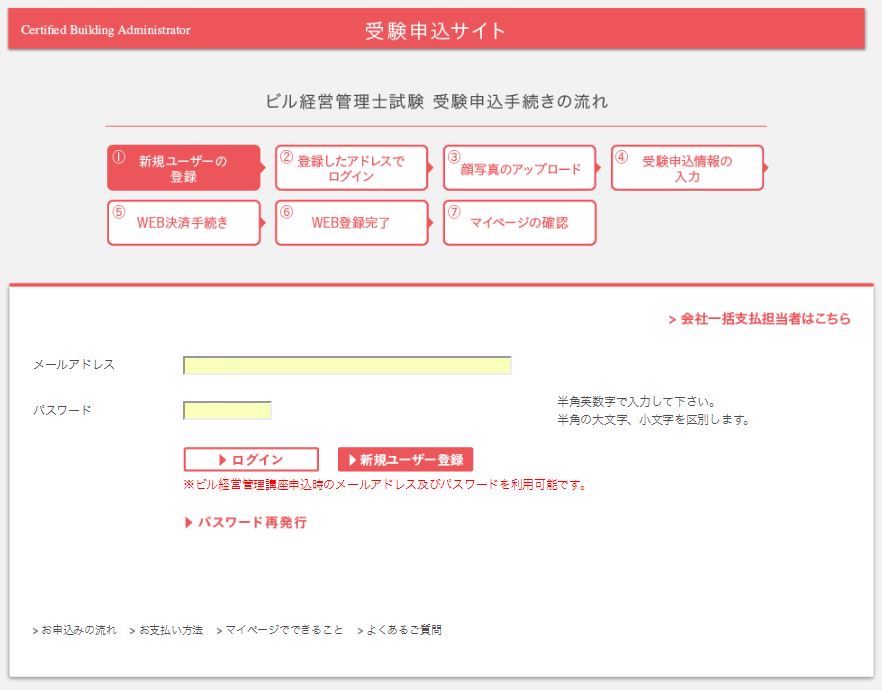
Task: Select step 2 登録したアドレスでログイン
Action: click(x=351, y=168)
